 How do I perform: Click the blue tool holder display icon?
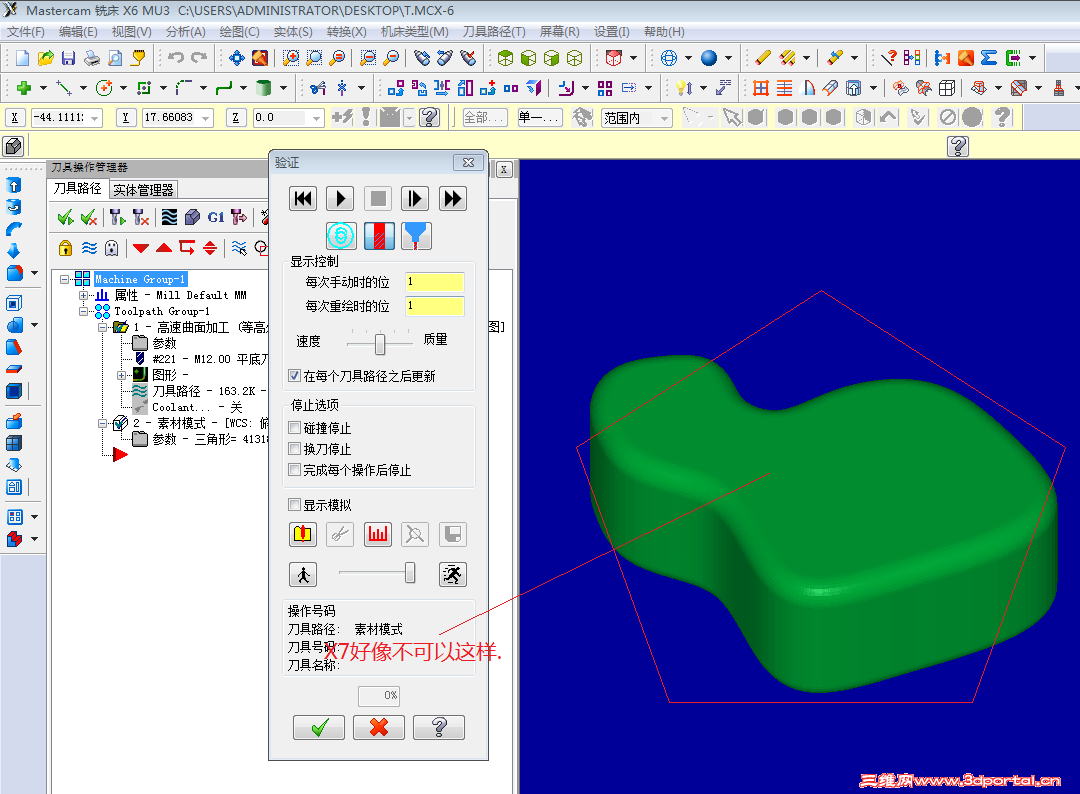(416, 236)
